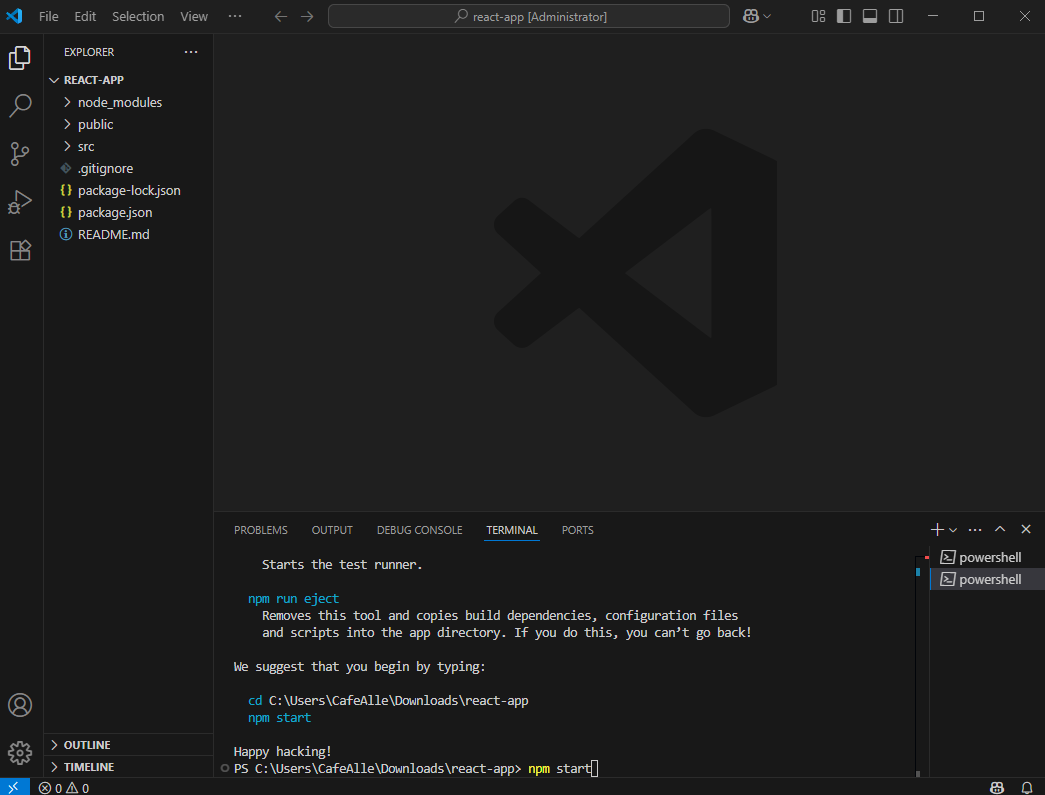Screen dimensions: 1045x795
Task: Close the terminal panel
Action: [x=1026, y=529]
